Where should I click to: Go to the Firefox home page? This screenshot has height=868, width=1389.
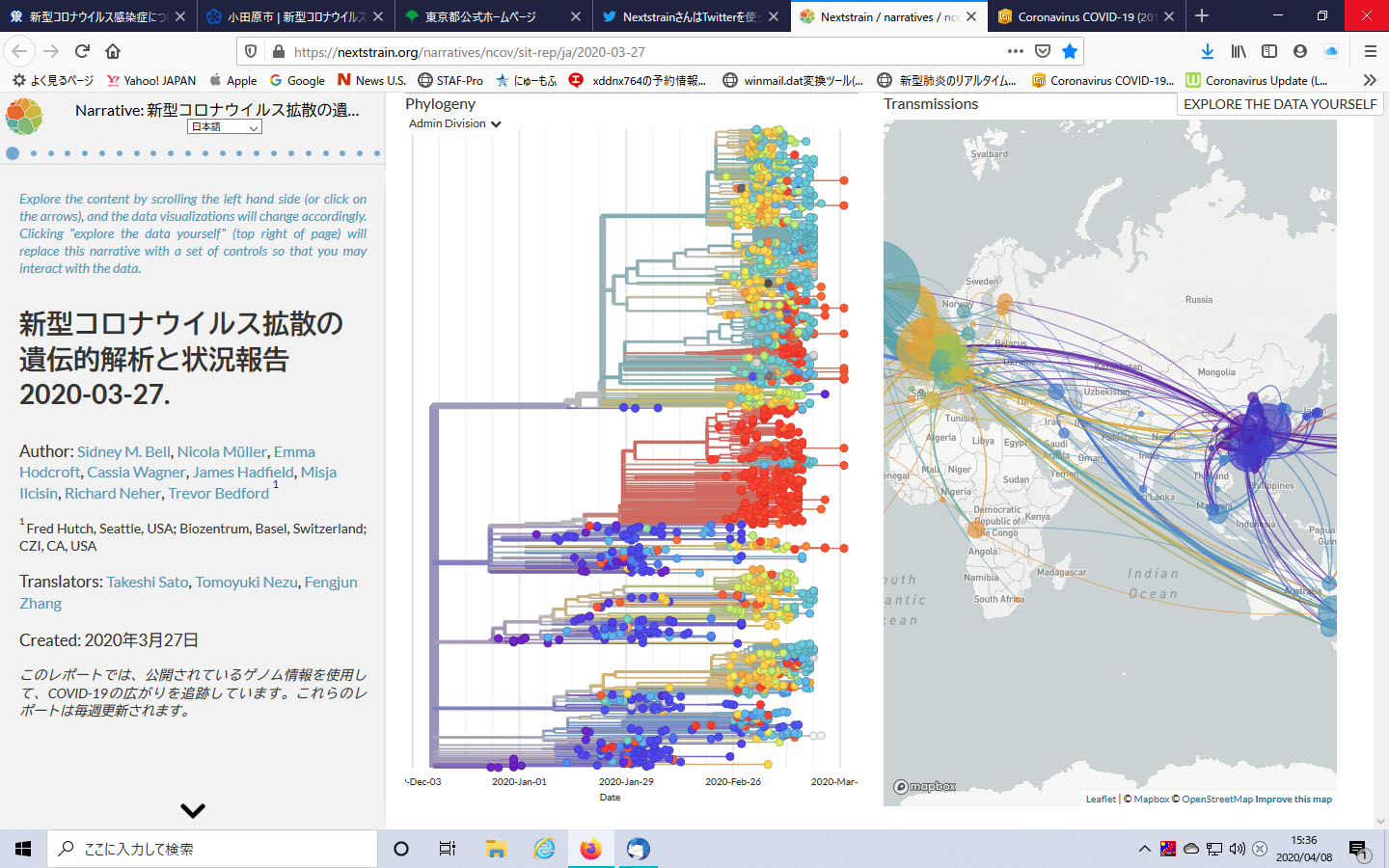coord(113,51)
